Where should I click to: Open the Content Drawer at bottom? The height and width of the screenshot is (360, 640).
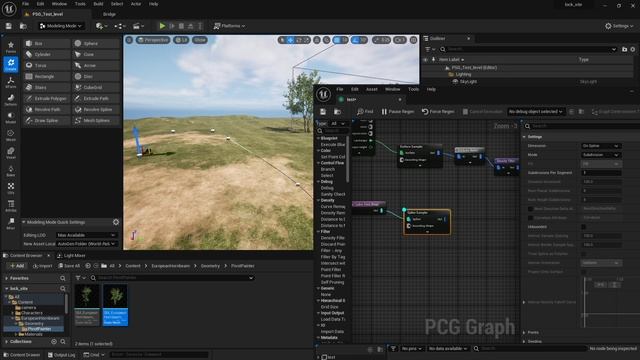click(x=22, y=355)
